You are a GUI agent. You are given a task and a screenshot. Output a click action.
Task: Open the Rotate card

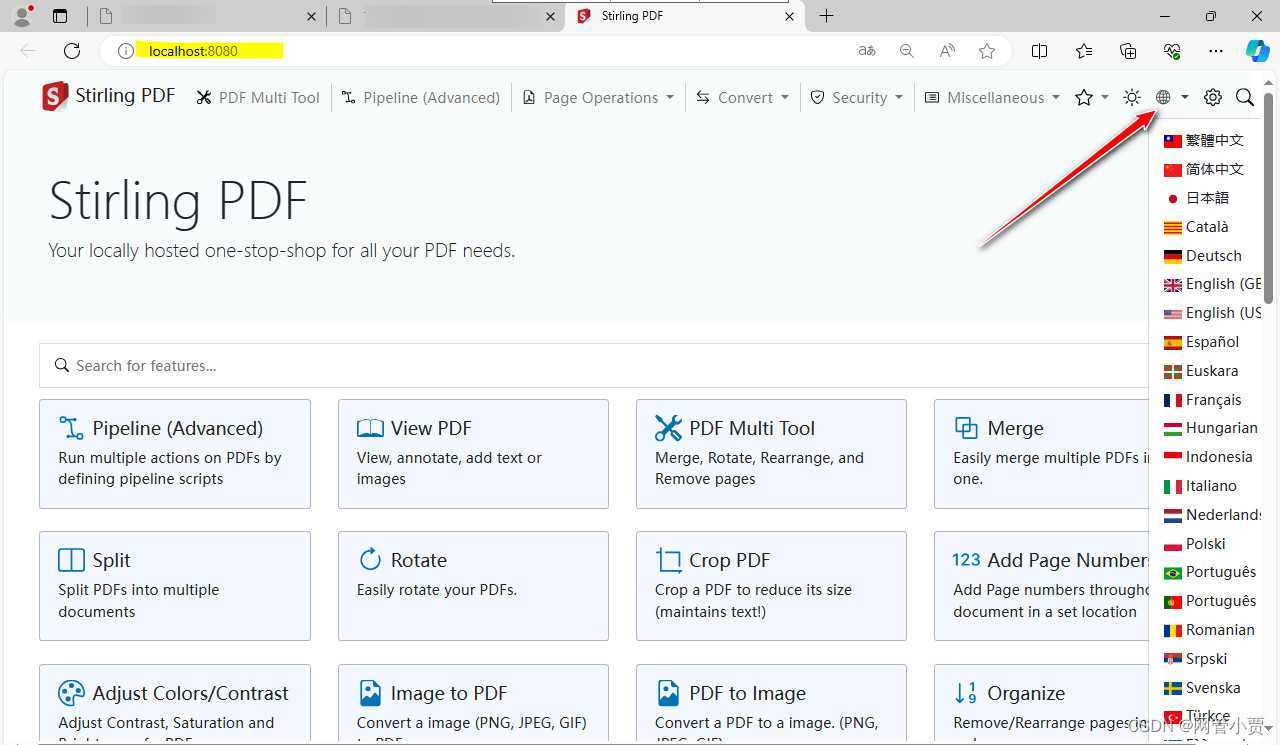point(473,586)
